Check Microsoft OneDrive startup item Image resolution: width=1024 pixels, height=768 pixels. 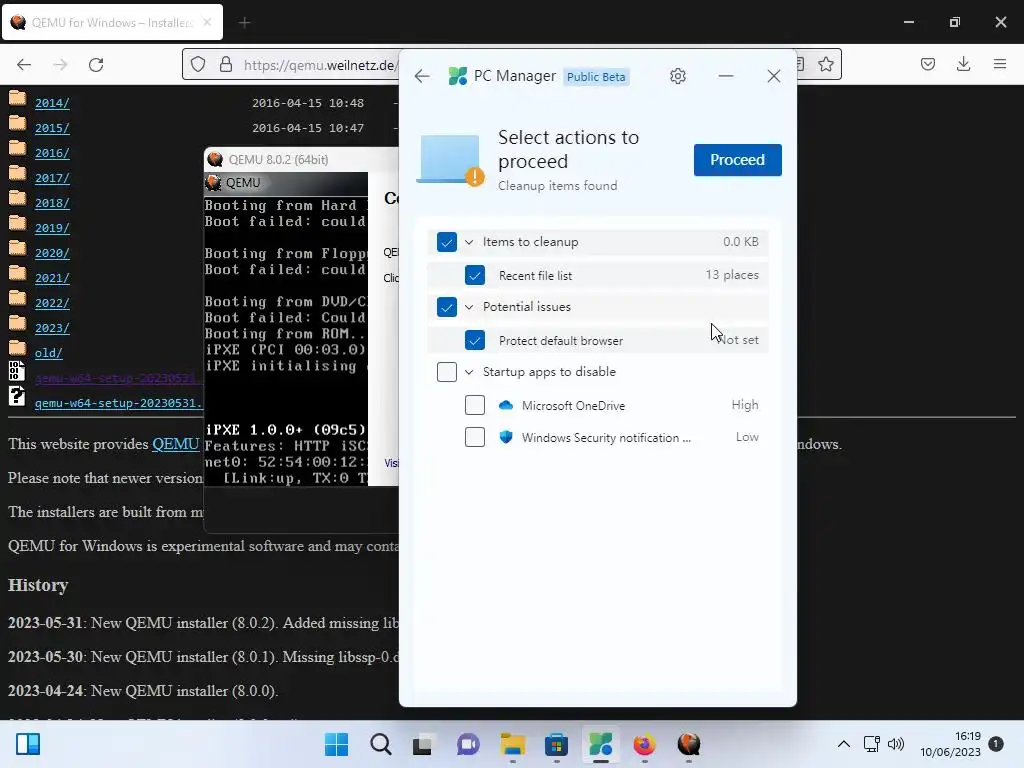(475, 405)
